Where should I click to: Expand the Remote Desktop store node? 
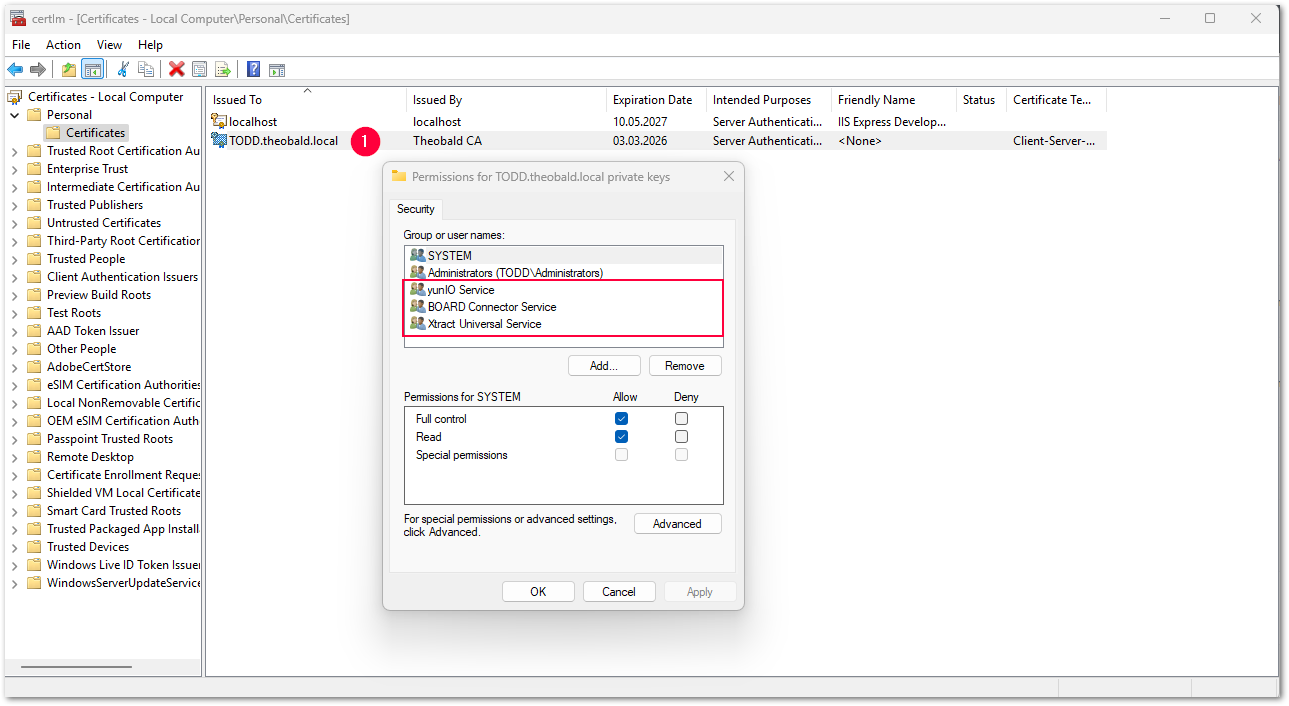tap(14, 457)
